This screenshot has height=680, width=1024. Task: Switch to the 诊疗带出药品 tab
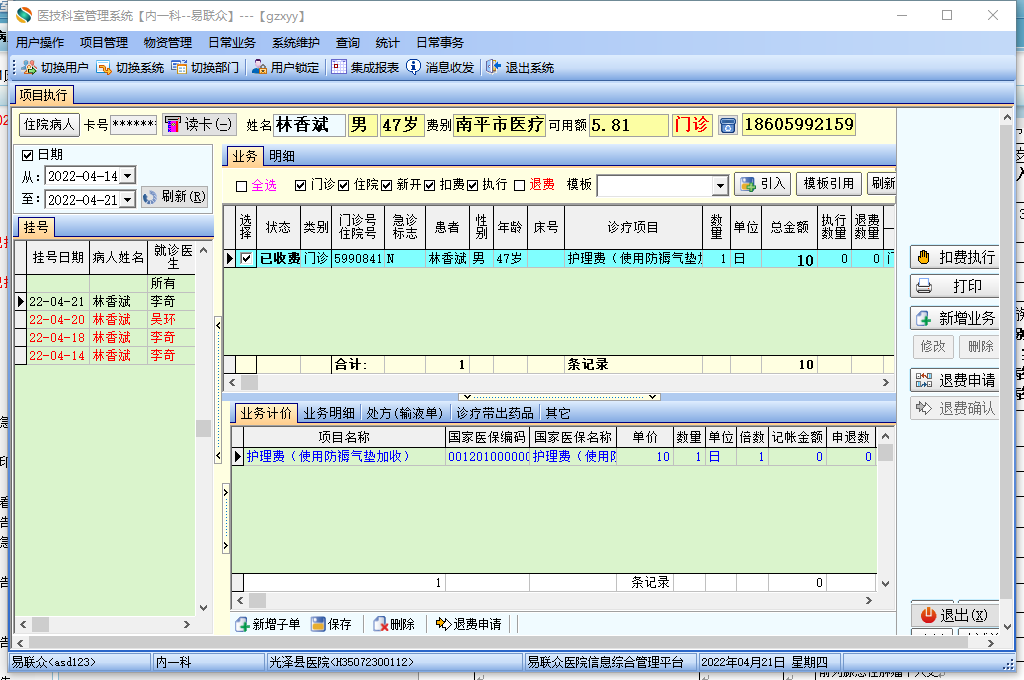tap(494, 413)
